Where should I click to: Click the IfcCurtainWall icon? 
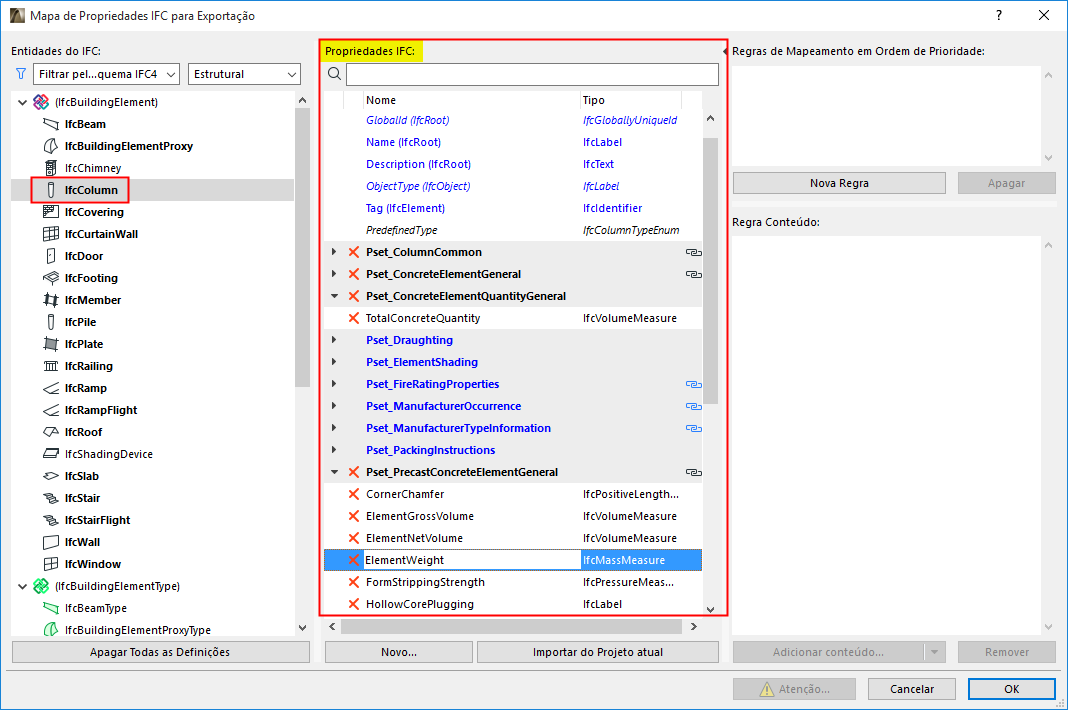[50, 234]
